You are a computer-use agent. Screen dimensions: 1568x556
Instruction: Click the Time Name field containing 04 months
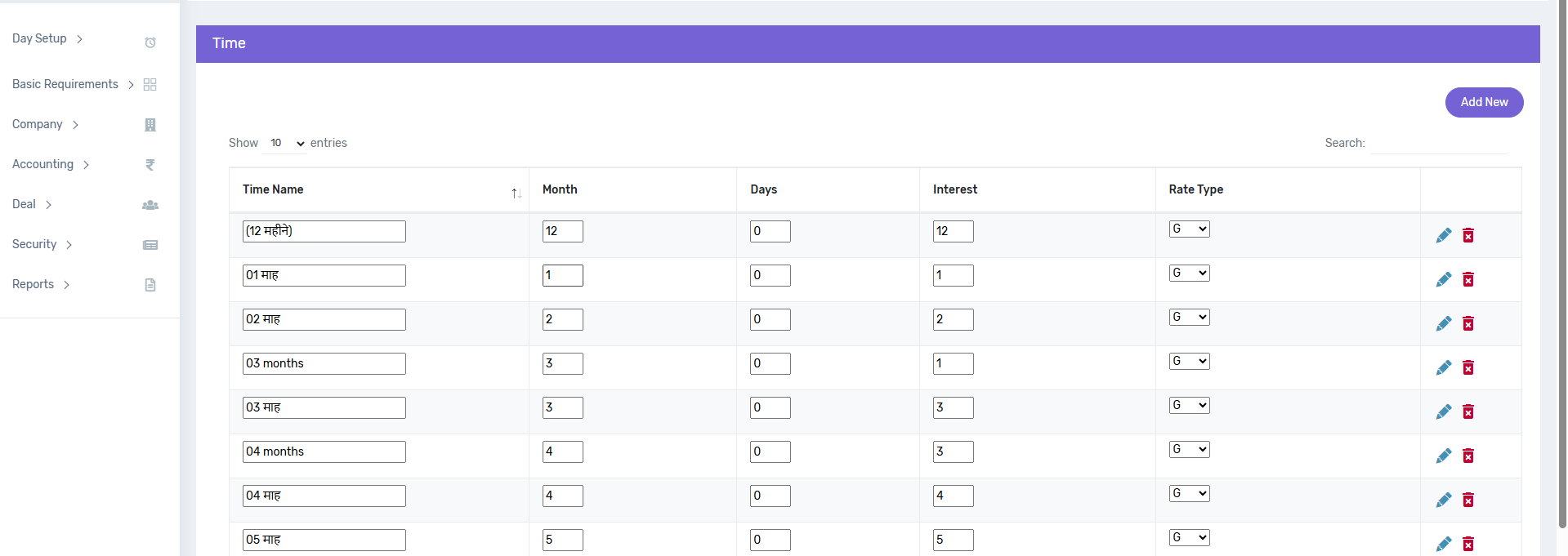pos(324,451)
